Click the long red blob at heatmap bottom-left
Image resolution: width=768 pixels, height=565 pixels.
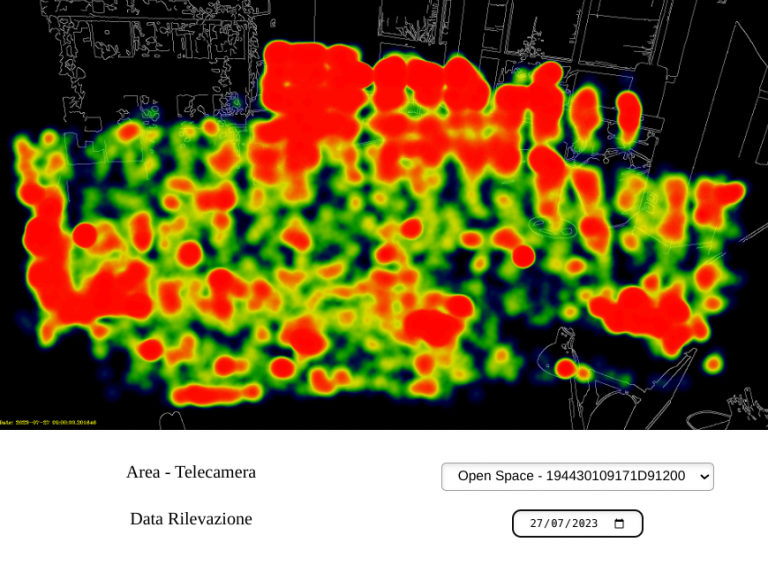215,394
